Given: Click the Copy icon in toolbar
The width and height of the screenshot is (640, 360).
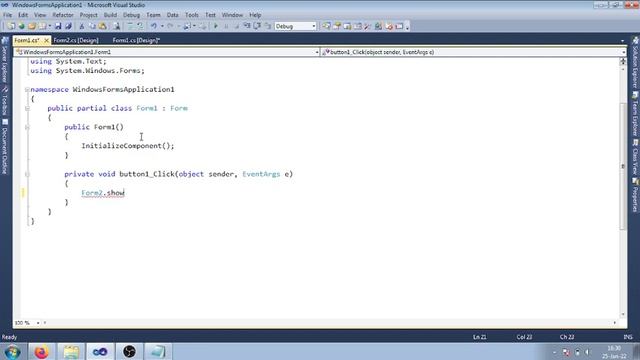Looking at the screenshot, I should coord(92,26).
